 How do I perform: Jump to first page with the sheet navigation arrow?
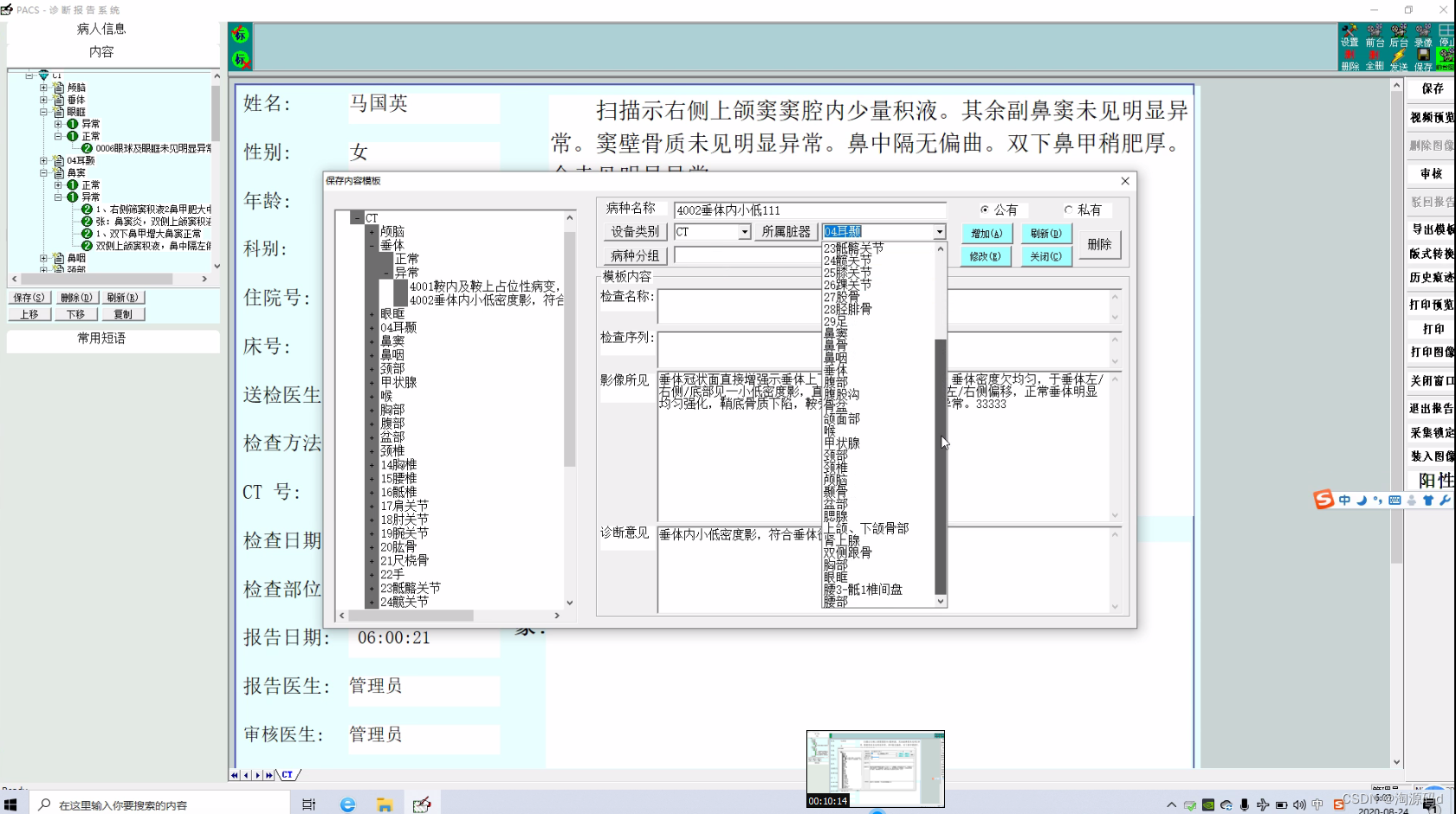(235, 775)
